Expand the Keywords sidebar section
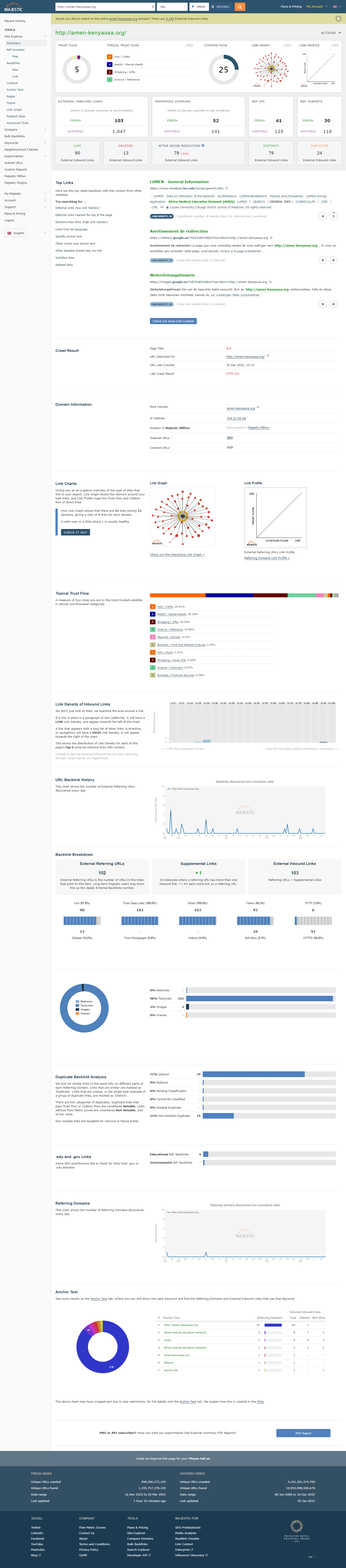Viewport: 346px width, 1568px height. 45,143
